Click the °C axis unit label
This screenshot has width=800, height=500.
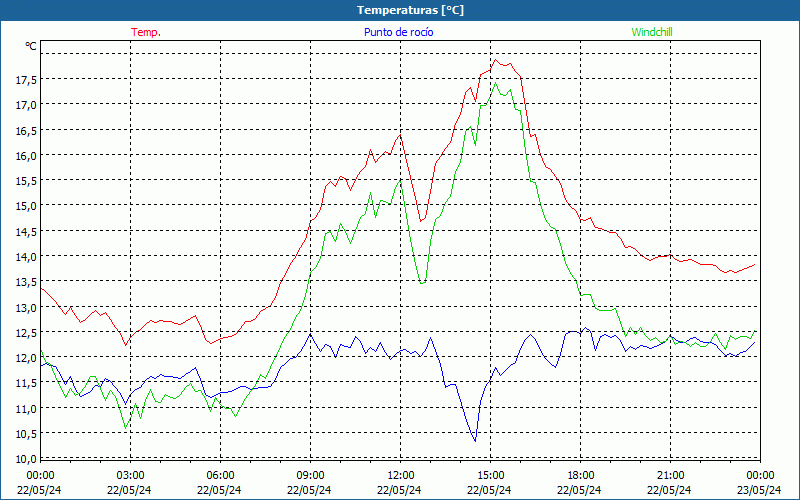pos(31,46)
